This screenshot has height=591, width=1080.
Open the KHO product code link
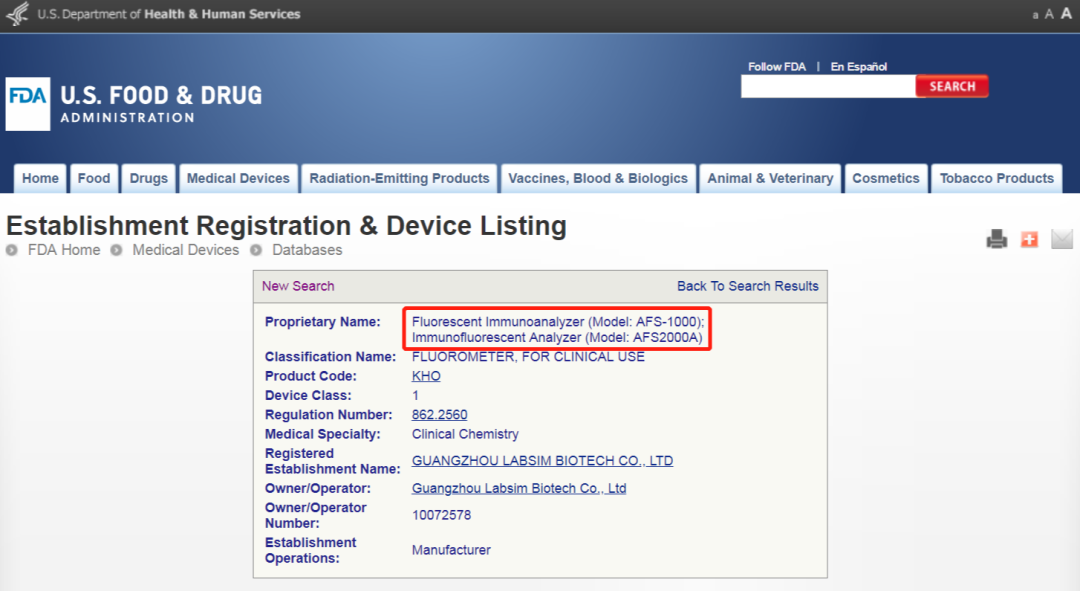426,376
